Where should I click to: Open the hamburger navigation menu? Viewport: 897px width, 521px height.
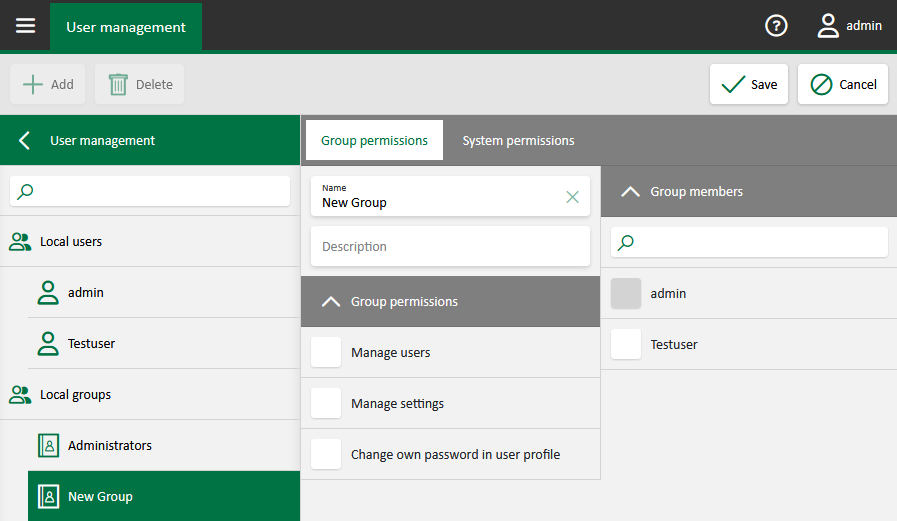pyautogui.click(x=25, y=26)
